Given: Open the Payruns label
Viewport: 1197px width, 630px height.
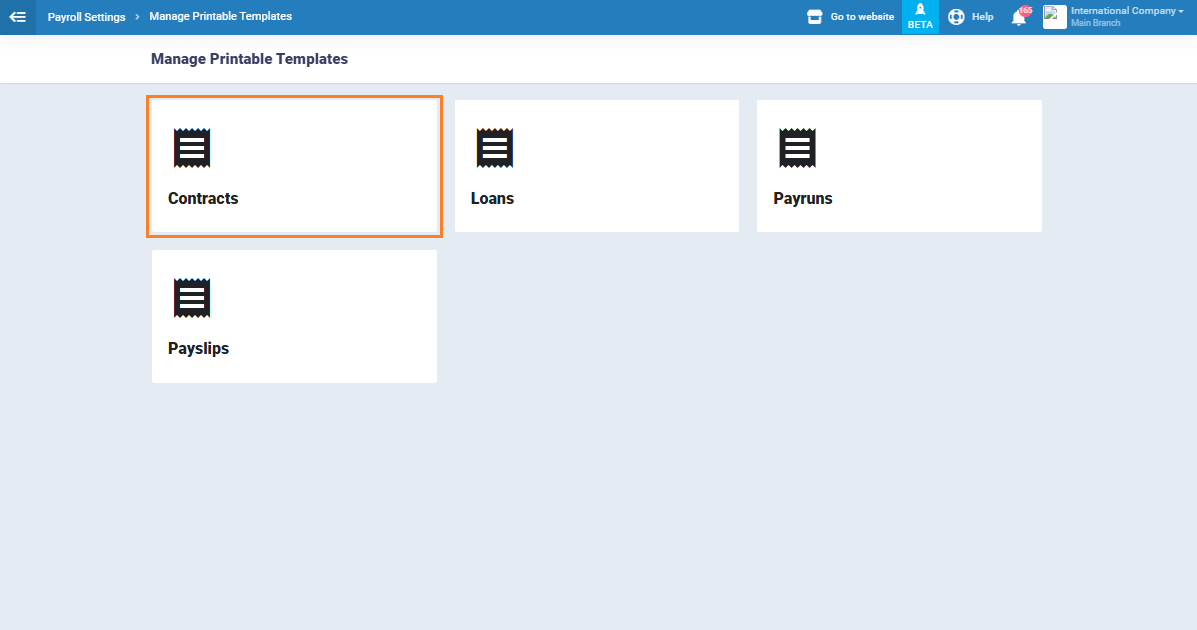Looking at the screenshot, I should [802, 198].
